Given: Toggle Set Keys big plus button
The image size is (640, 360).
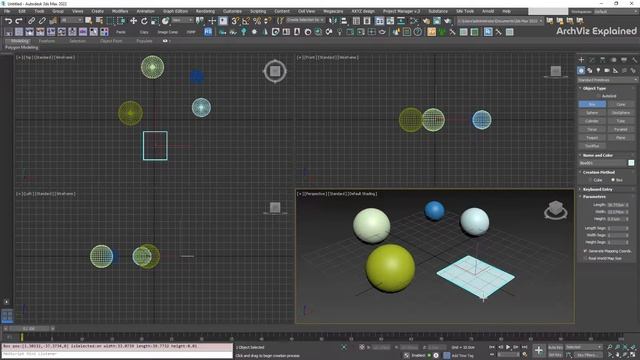Looking at the screenshot, I should [x=539, y=350].
